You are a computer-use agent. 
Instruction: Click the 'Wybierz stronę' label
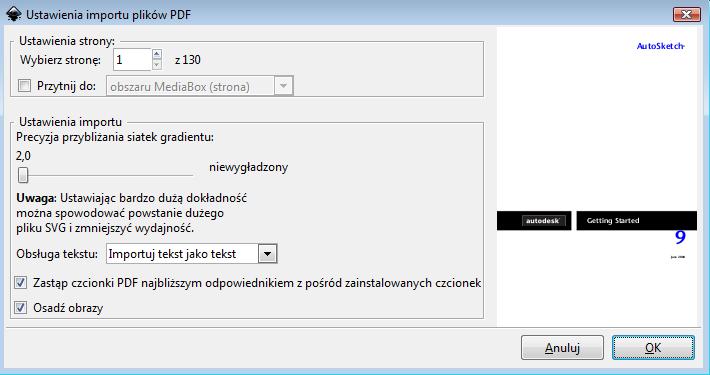[60, 60]
